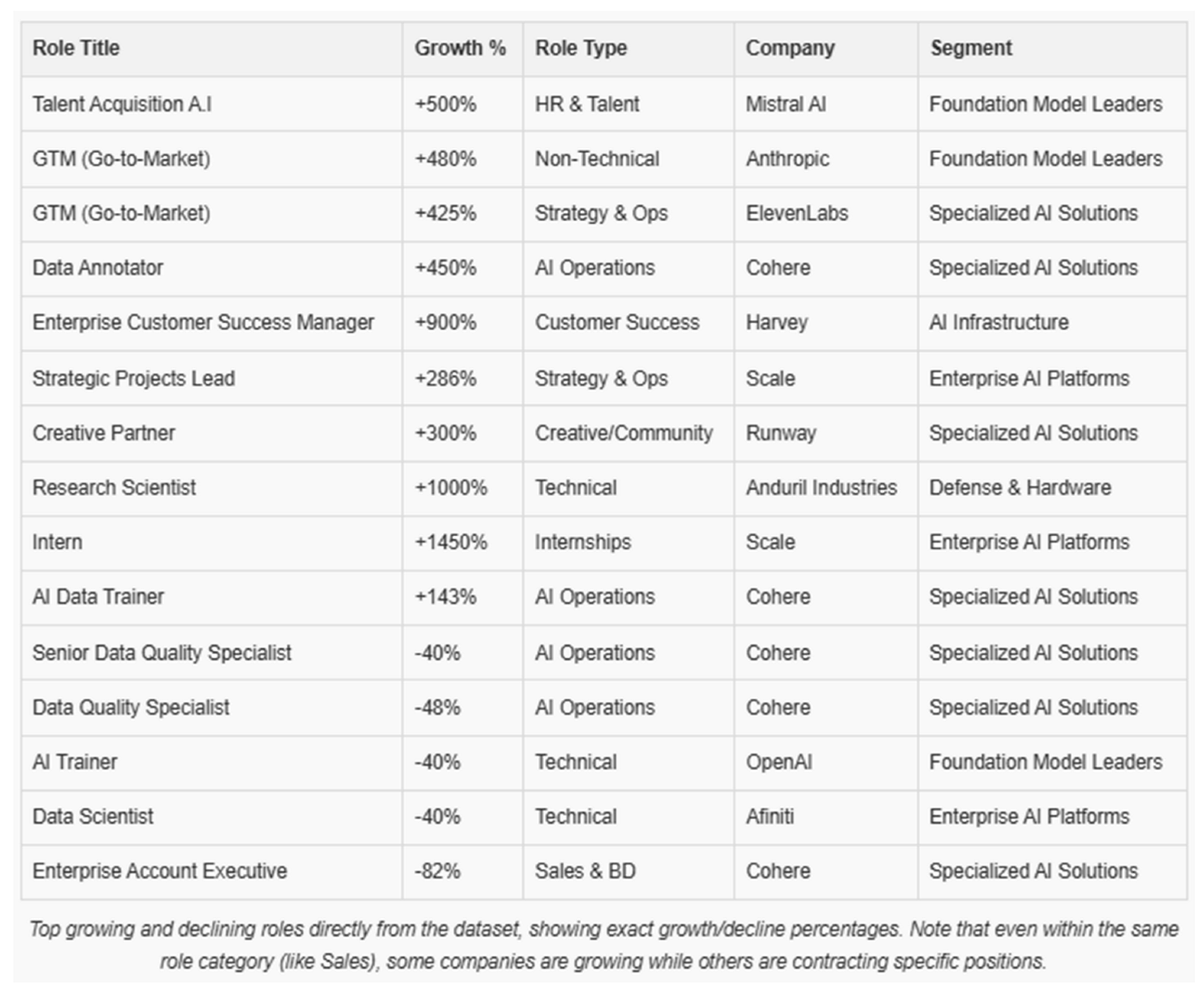Select the Role Type column header
1204x991 pixels.
[581, 48]
